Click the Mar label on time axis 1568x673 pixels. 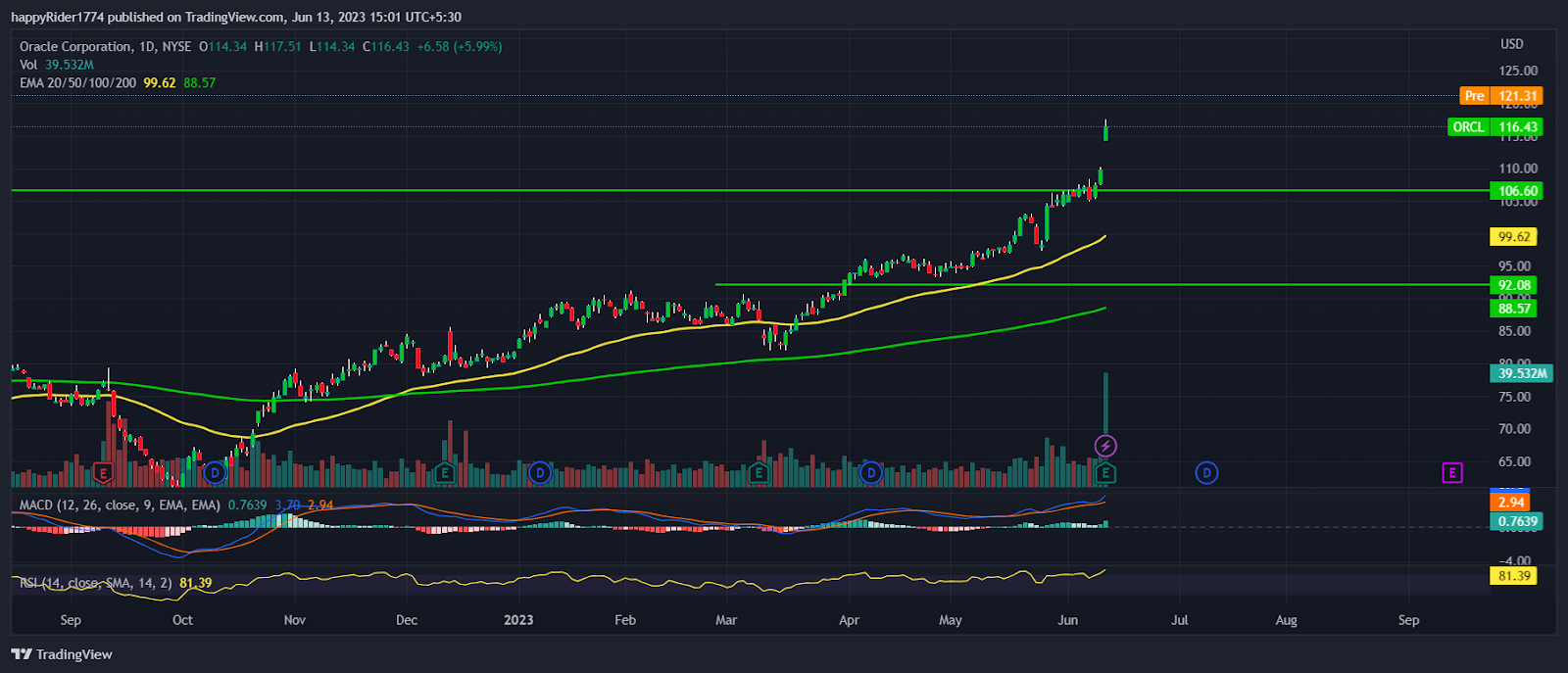pyautogui.click(x=726, y=620)
